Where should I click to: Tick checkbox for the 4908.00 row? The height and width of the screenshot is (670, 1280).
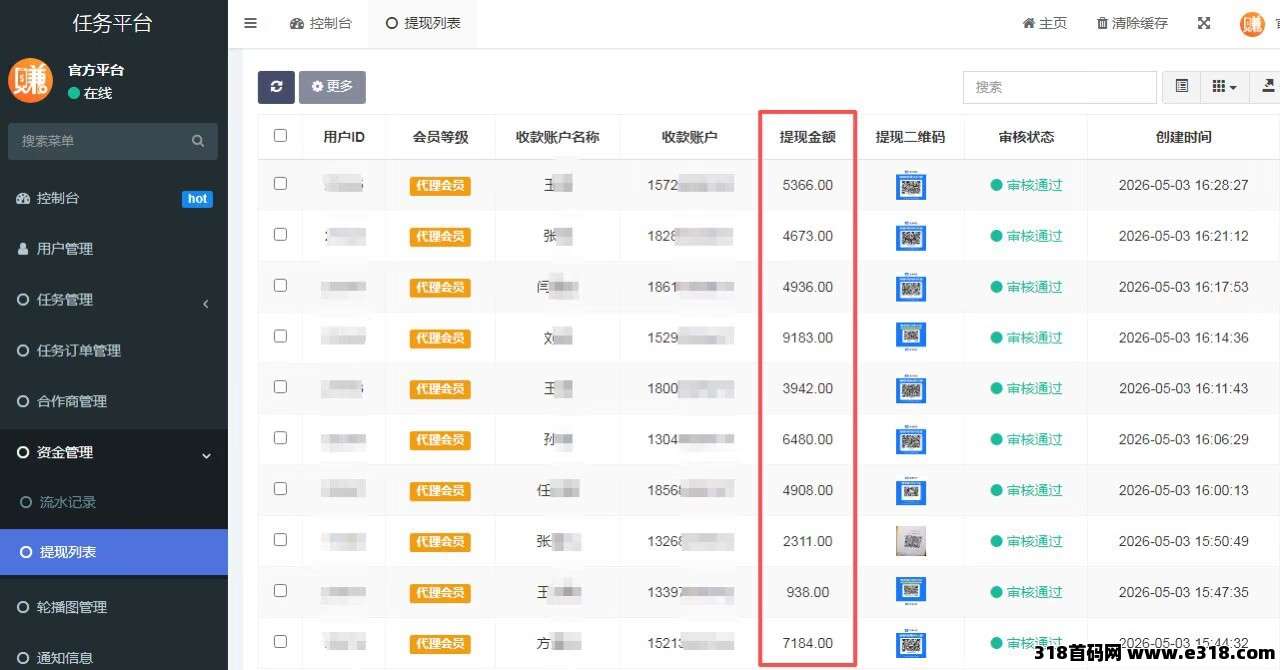pyautogui.click(x=280, y=490)
